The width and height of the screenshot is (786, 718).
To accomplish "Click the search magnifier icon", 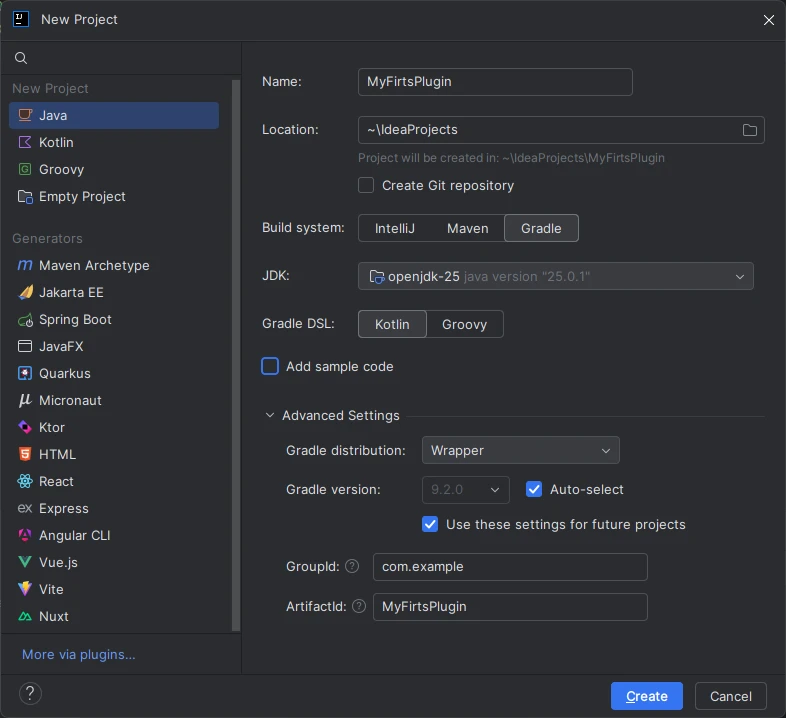I will point(21,58).
